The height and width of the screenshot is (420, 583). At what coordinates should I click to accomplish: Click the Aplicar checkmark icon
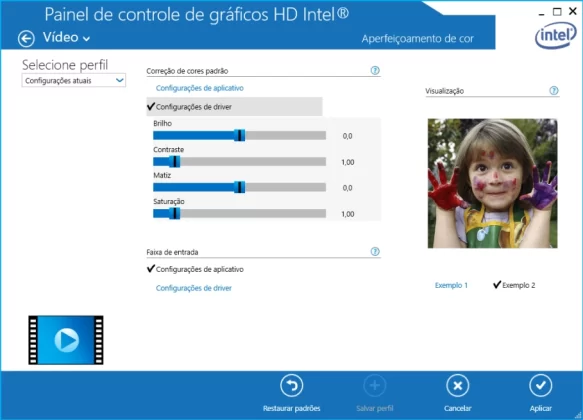click(541, 386)
